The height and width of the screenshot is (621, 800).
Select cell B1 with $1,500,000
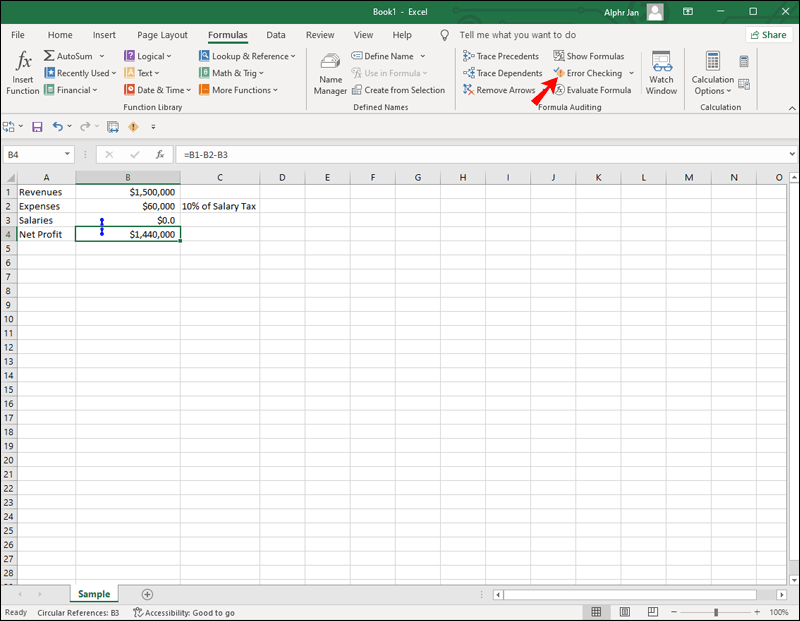tap(128, 192)
